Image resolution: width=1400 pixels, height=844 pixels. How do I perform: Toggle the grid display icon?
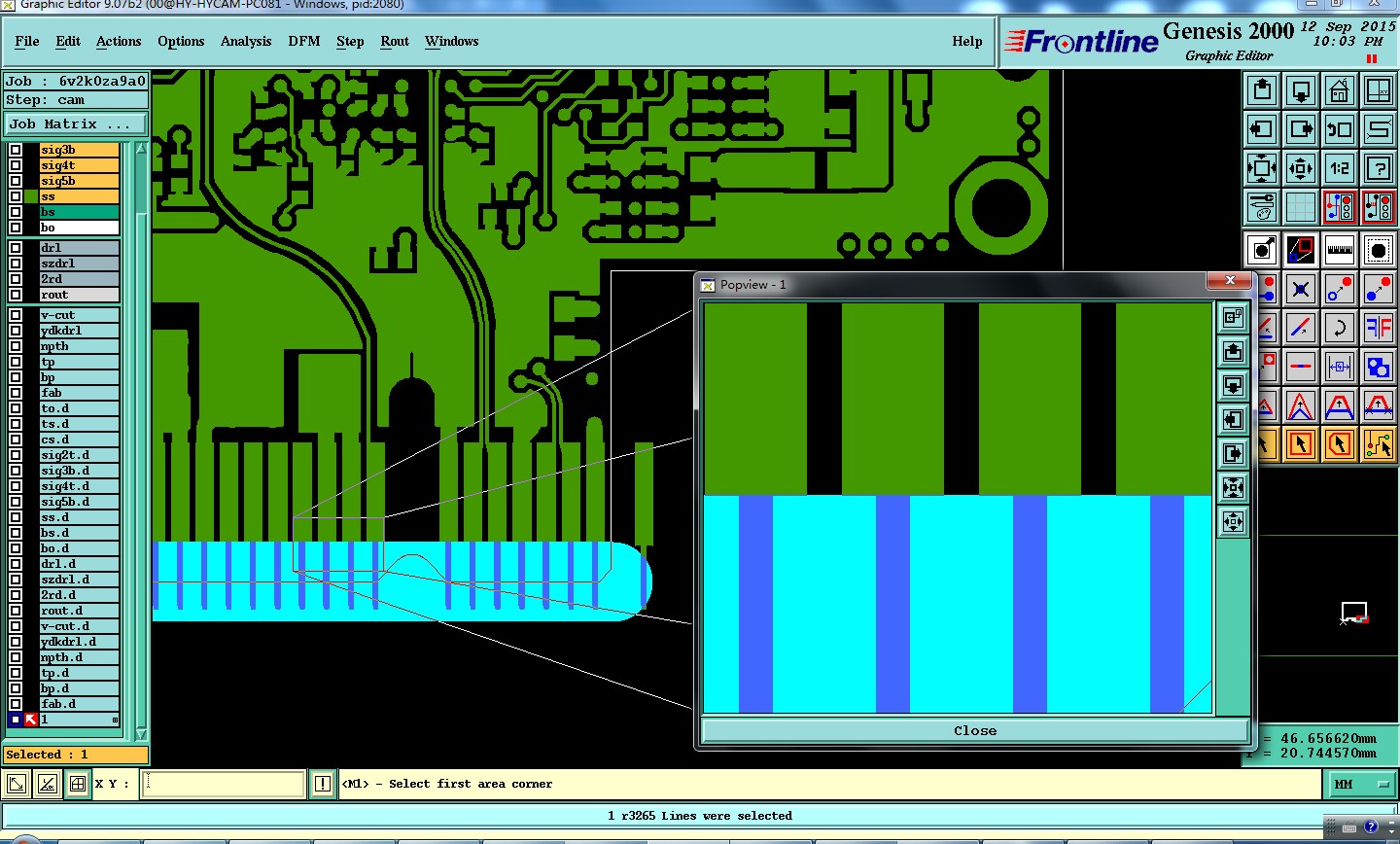click(1301, 207)
